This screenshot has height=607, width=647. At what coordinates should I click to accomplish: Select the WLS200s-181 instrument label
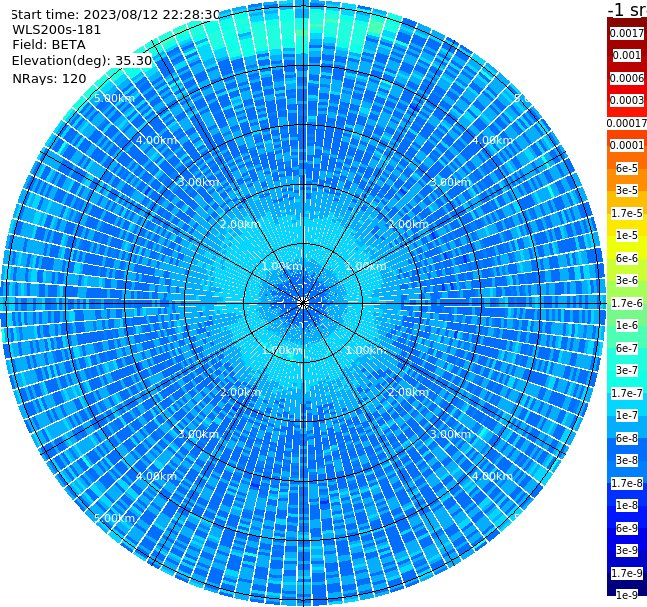(57, 30)
